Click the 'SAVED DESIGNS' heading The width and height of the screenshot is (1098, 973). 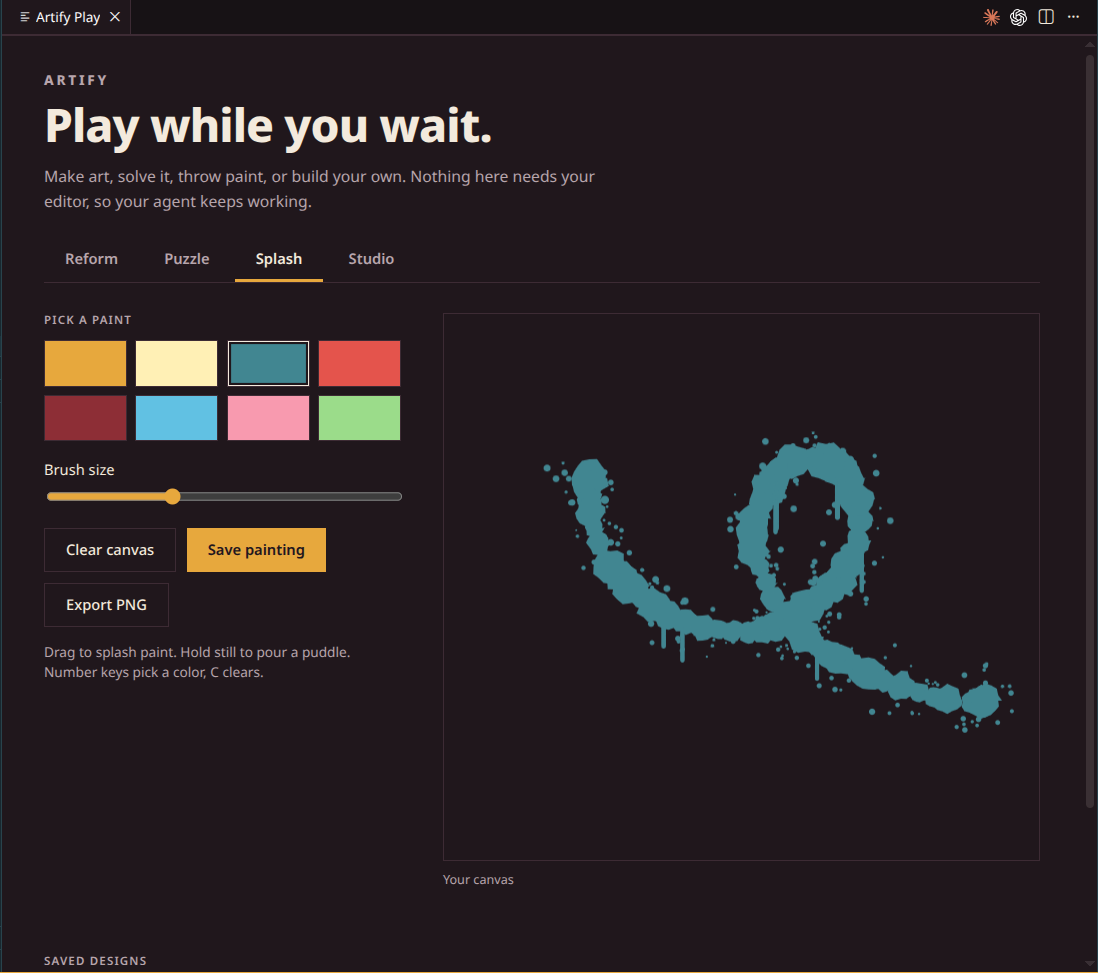pos(95,961)
